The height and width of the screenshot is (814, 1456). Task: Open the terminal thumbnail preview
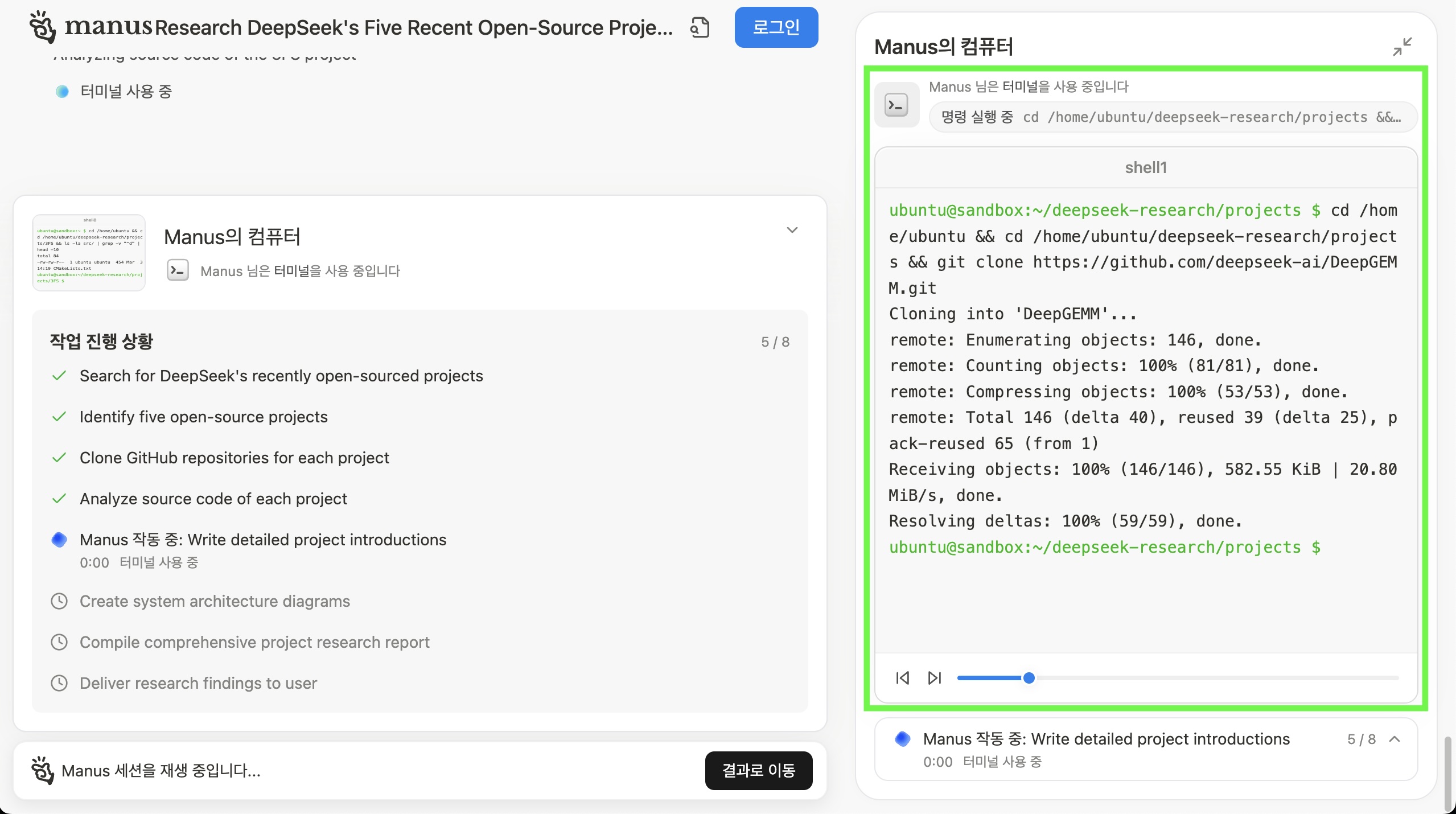pyautogui.click(x=89, y=252)
